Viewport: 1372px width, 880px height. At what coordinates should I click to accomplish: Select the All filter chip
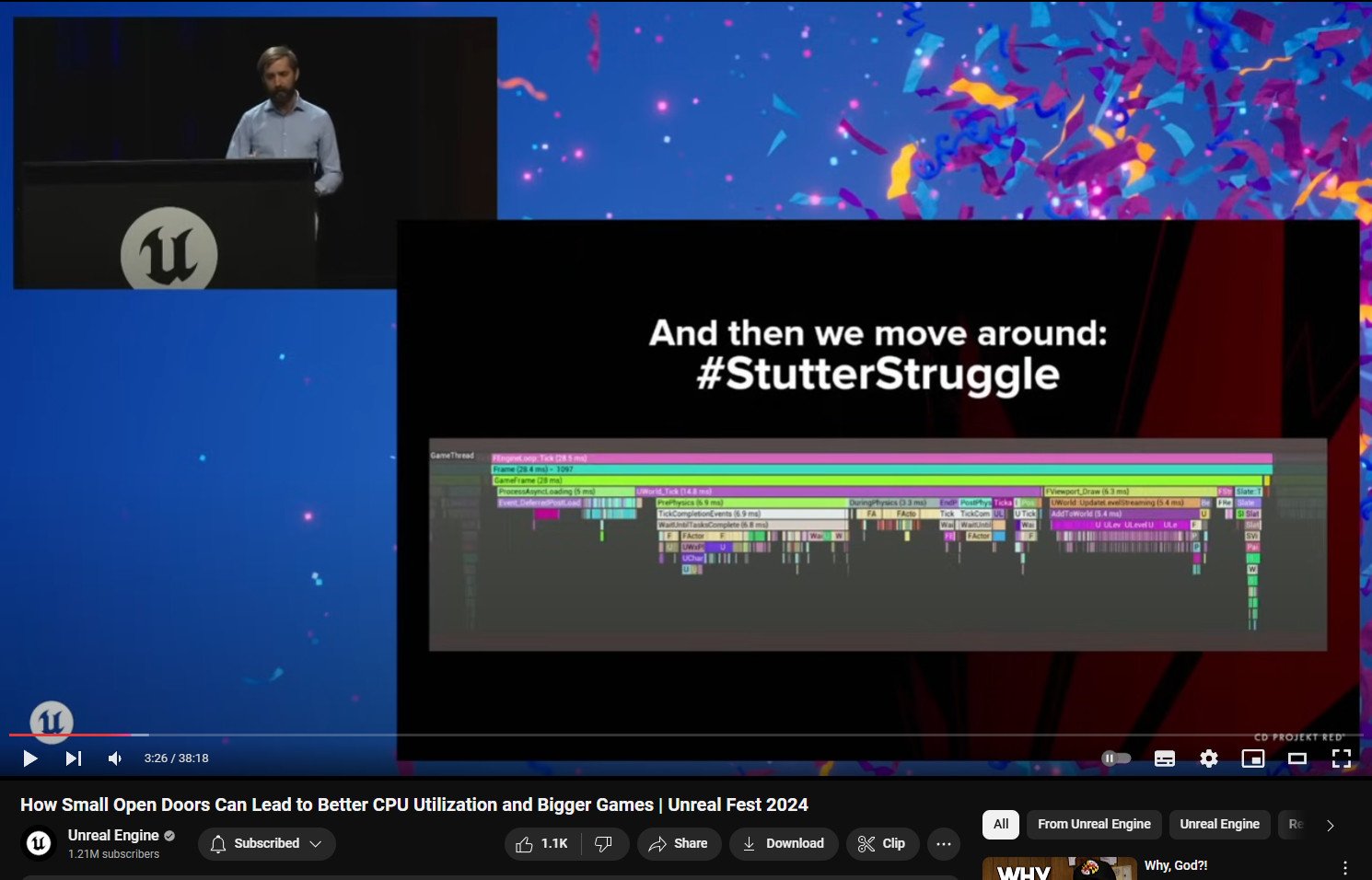coord(1001,824)
